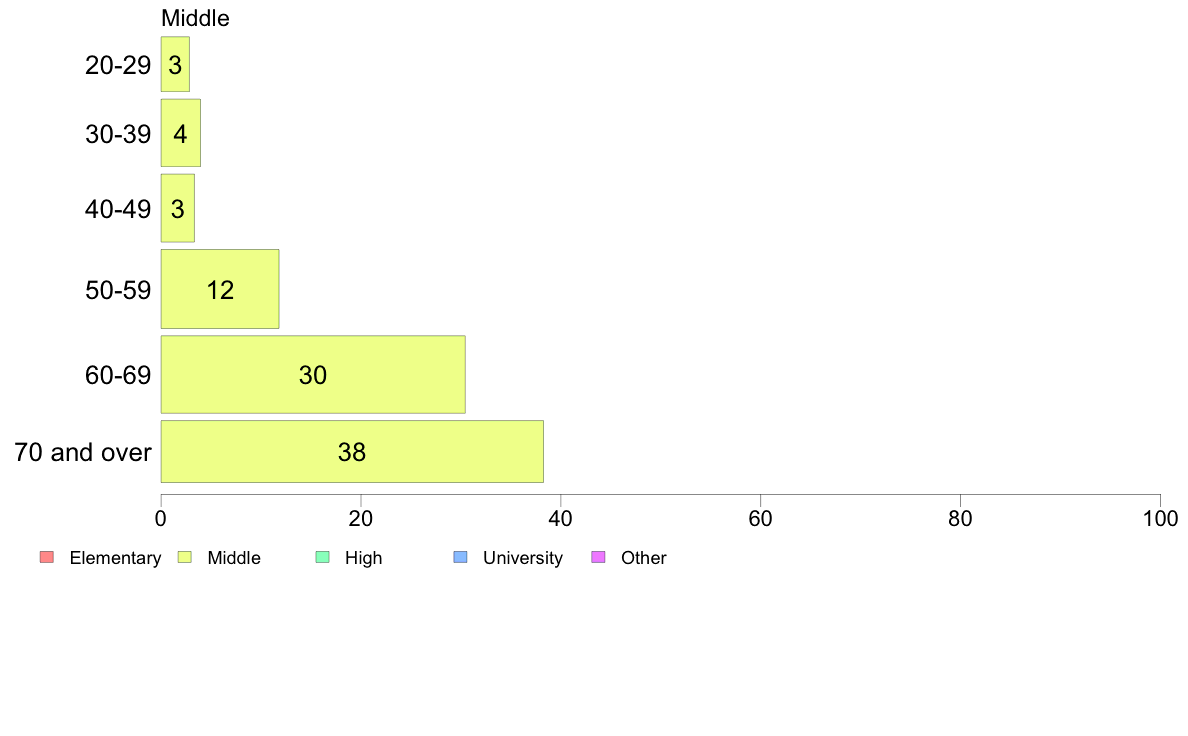The height and width of the screenshot is (736, 1188).
Task: Select the 20-29 bar
Action: coord(175,64)
